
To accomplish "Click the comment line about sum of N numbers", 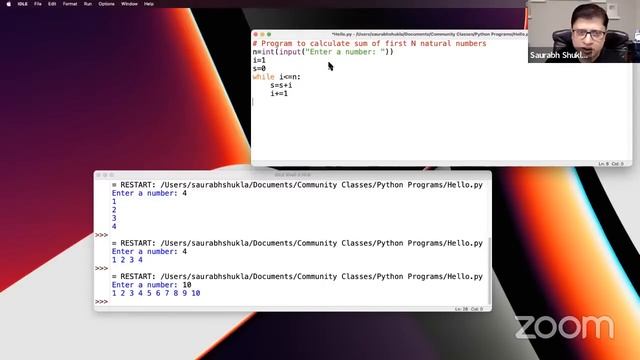I will 369,43.
